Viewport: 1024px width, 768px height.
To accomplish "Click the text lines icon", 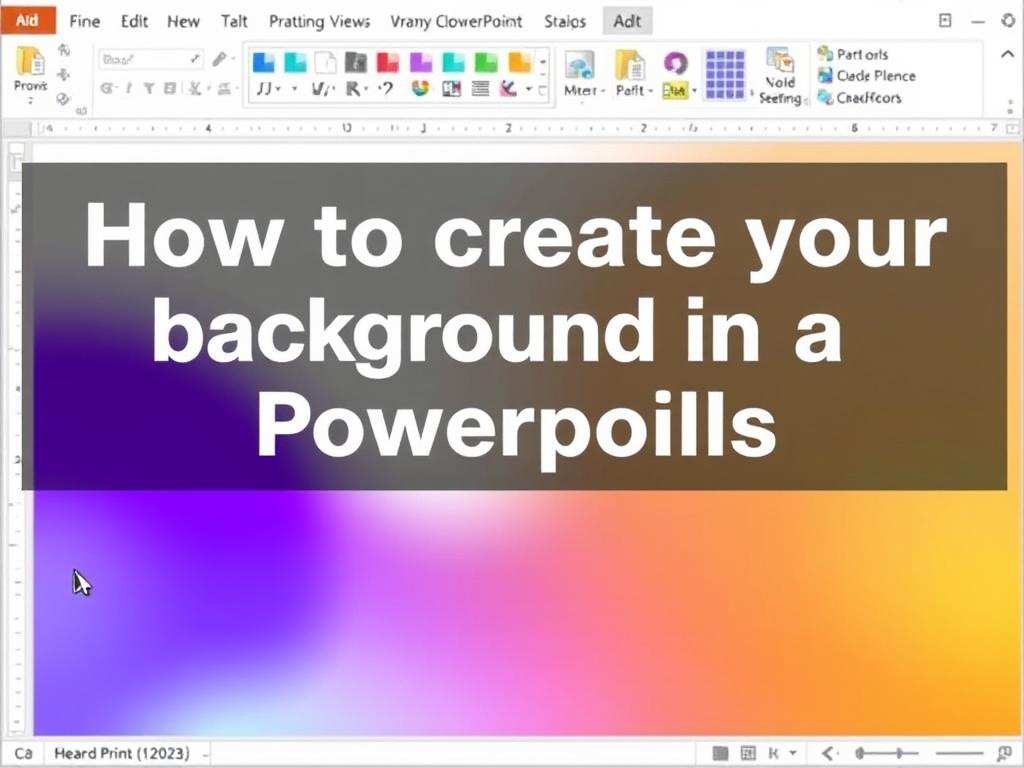I will tap(481, 88).
